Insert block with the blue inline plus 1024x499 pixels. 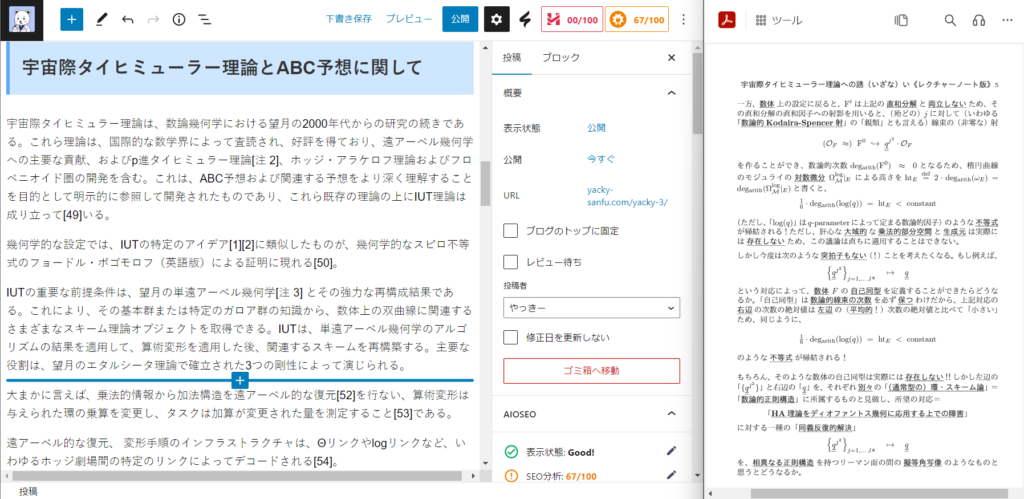coord(240,380)
